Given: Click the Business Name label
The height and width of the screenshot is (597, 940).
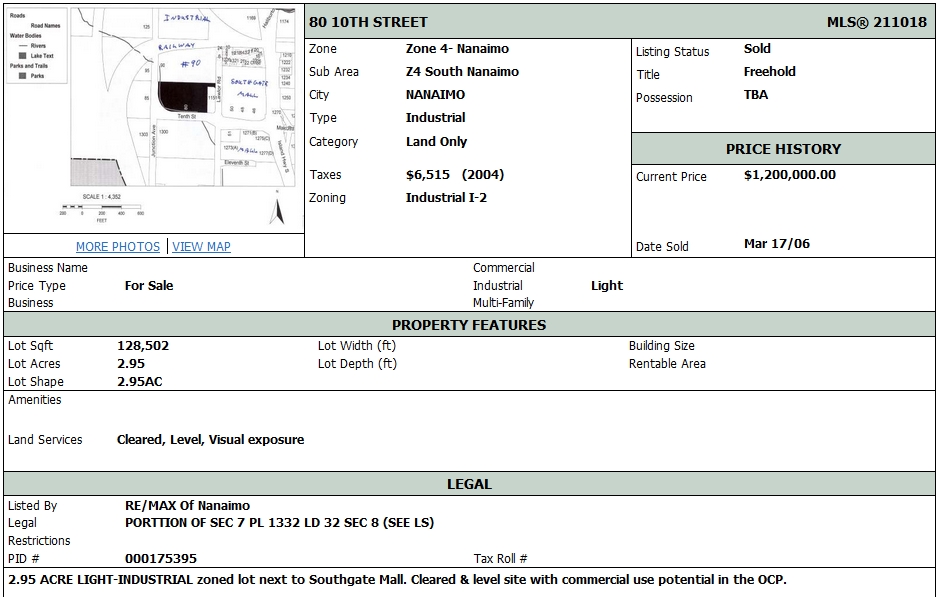Looking at the screenshot, I should pos(47,267).
